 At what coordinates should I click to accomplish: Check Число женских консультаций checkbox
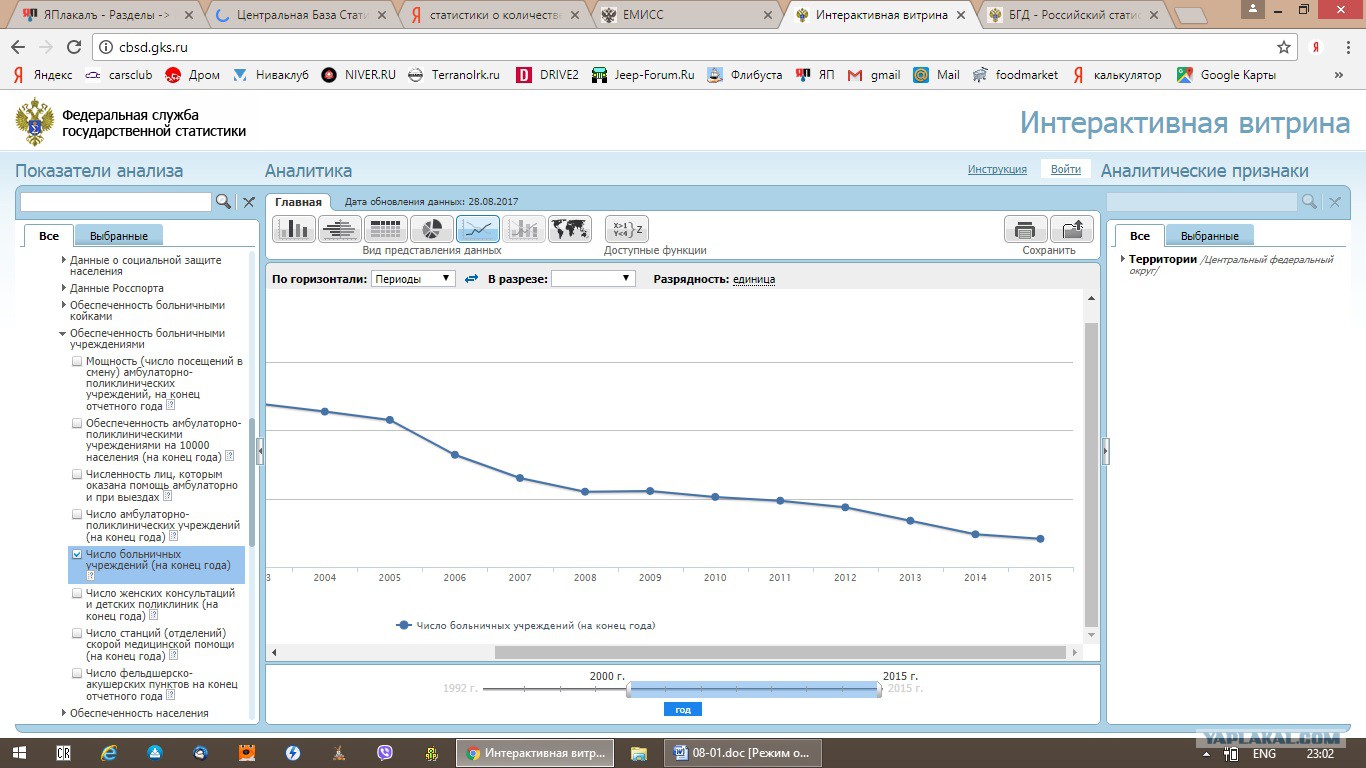pyautogui.click(x=77, y=593)
